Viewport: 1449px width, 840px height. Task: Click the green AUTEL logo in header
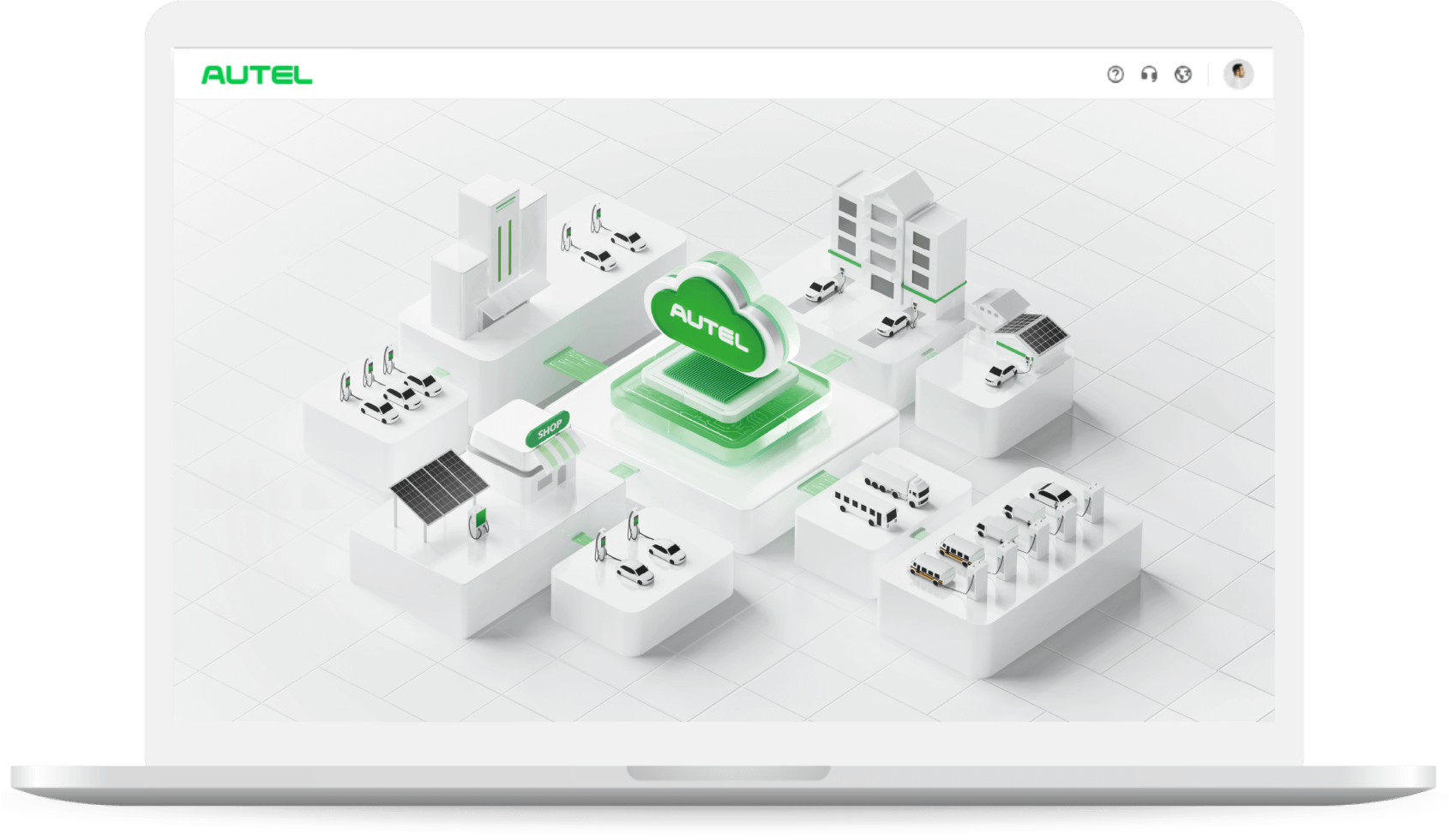pyautogui.click(x=256, y=75)
